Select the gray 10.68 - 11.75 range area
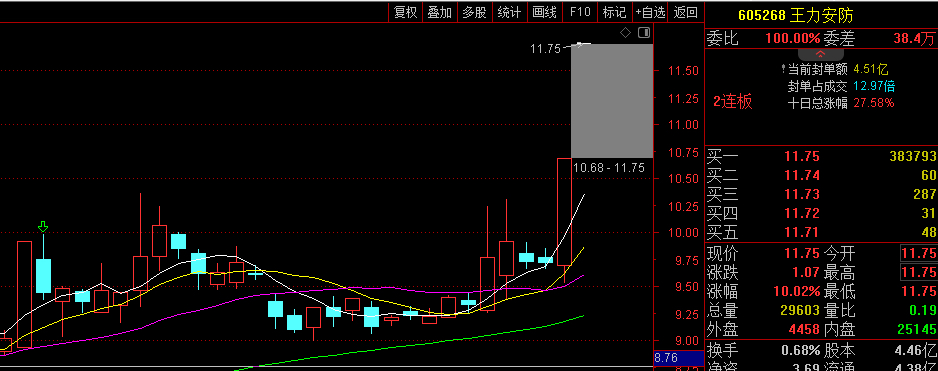The height and width of the screenshot is (371, 938). (x=612, y=101)
